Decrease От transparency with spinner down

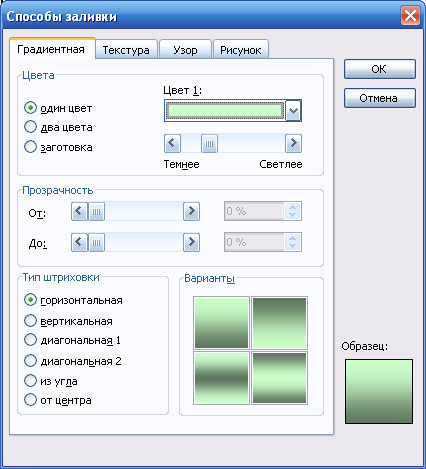[x=293, y=215]
